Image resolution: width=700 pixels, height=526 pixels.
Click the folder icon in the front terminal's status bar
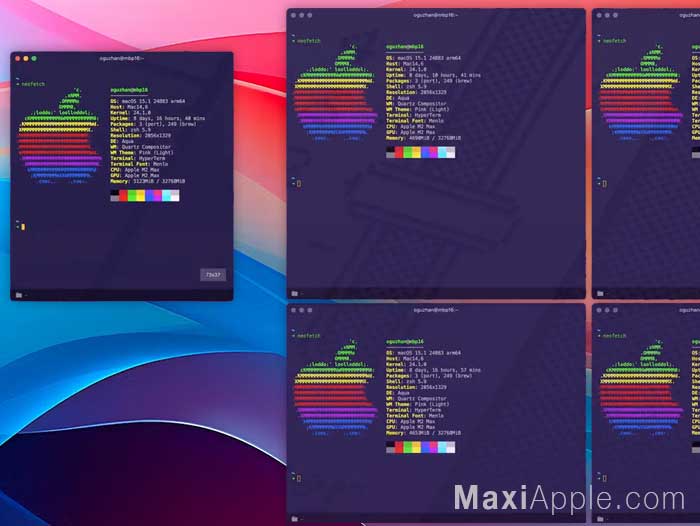(19, 295)
